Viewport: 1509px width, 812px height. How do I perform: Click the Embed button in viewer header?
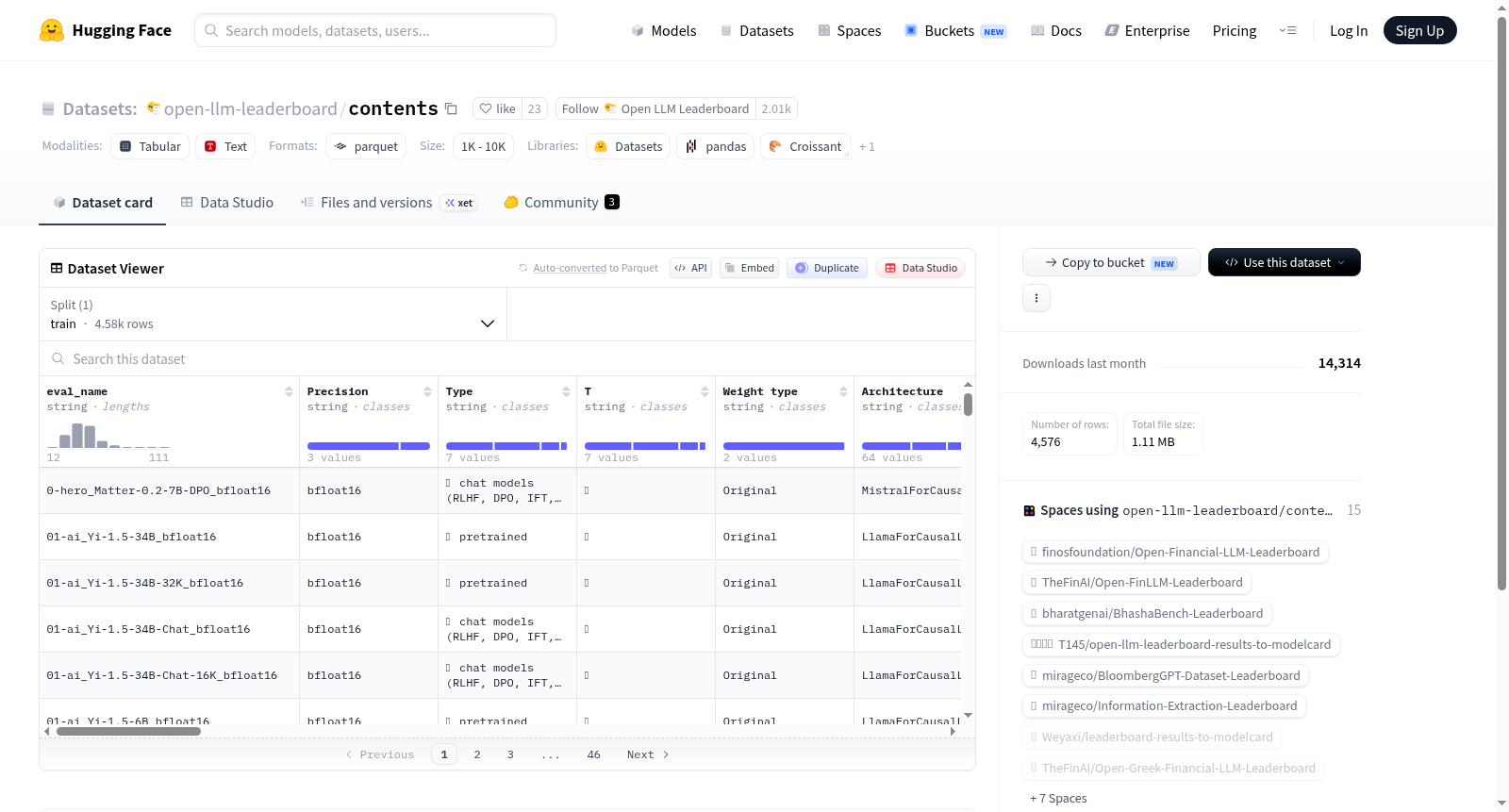750,268
